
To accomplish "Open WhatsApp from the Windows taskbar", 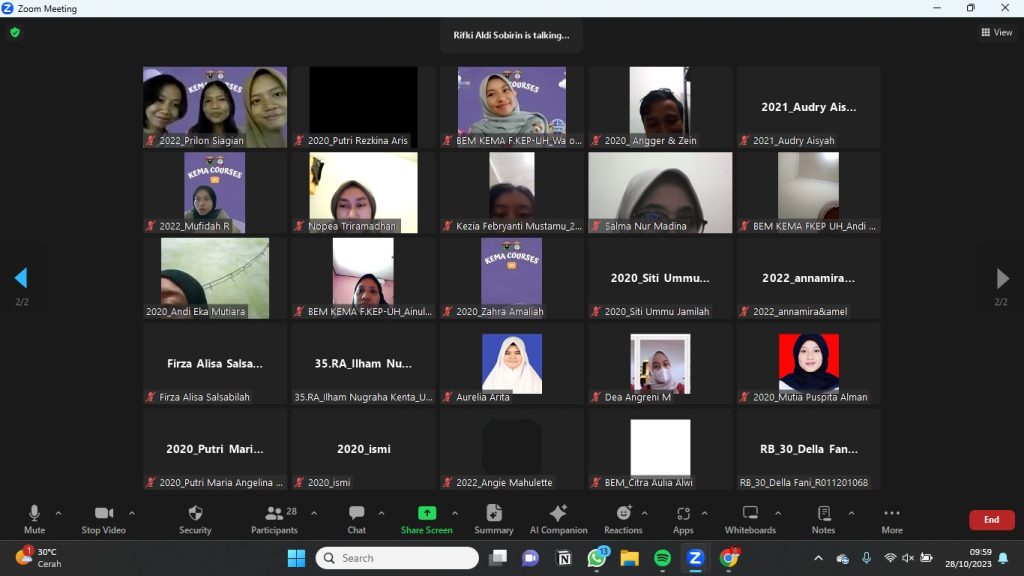I will pos(597,557).
